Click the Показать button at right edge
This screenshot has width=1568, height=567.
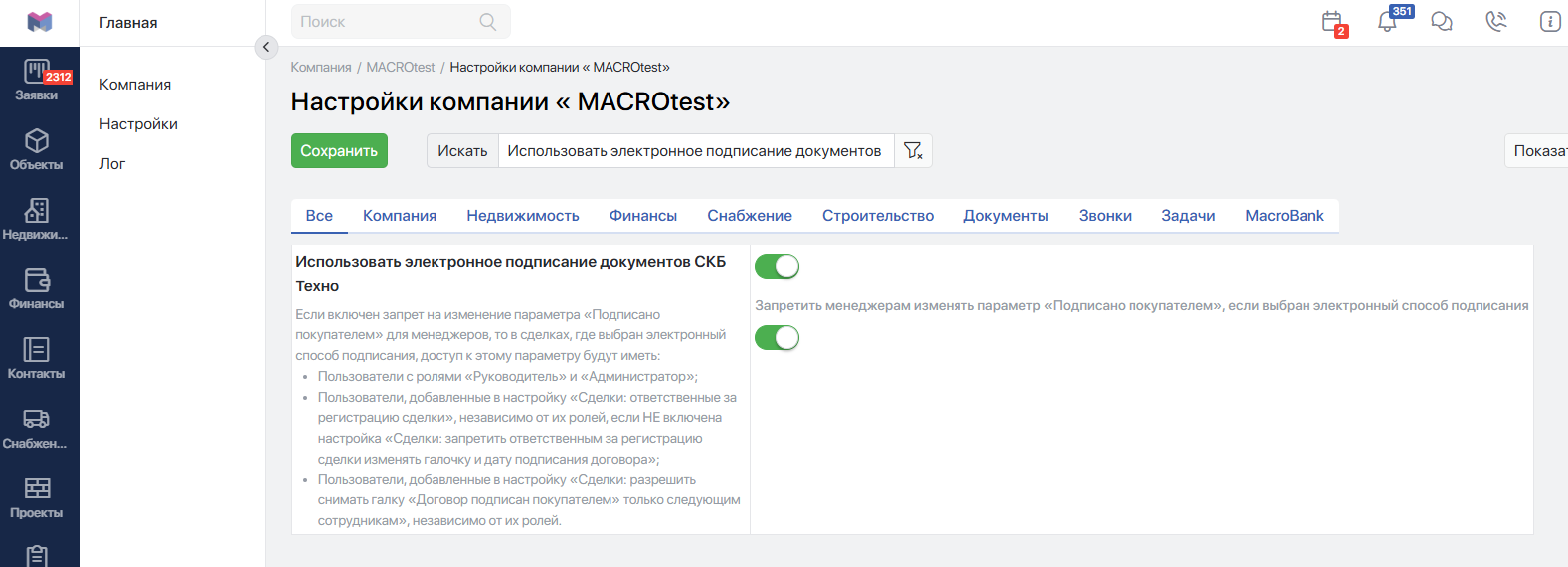(x=1537, y=151)
